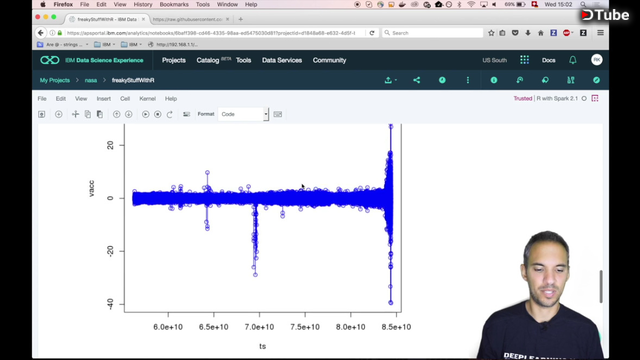This screenshot has height=360, width=640.
Task: Open the app switcher dot grid icon
Action: click(x=524, y=60)
